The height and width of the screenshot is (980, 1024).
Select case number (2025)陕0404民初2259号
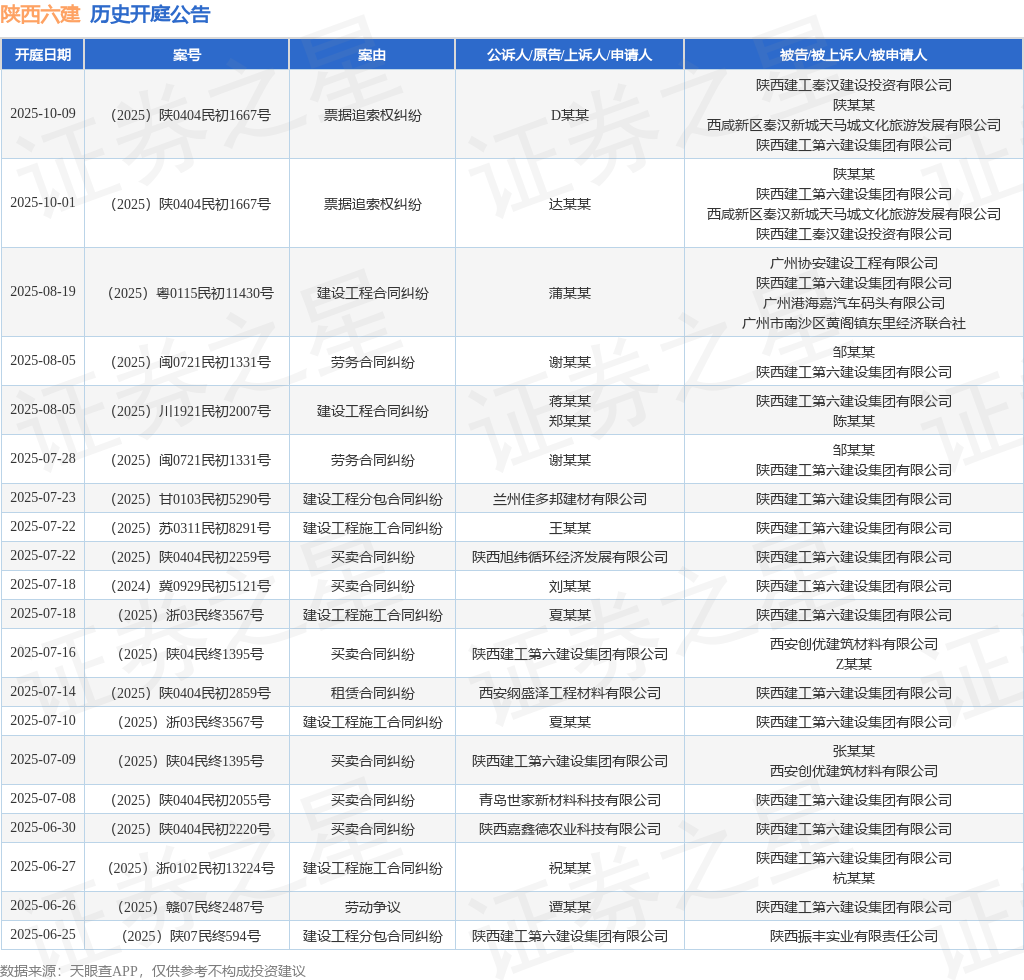190,557
